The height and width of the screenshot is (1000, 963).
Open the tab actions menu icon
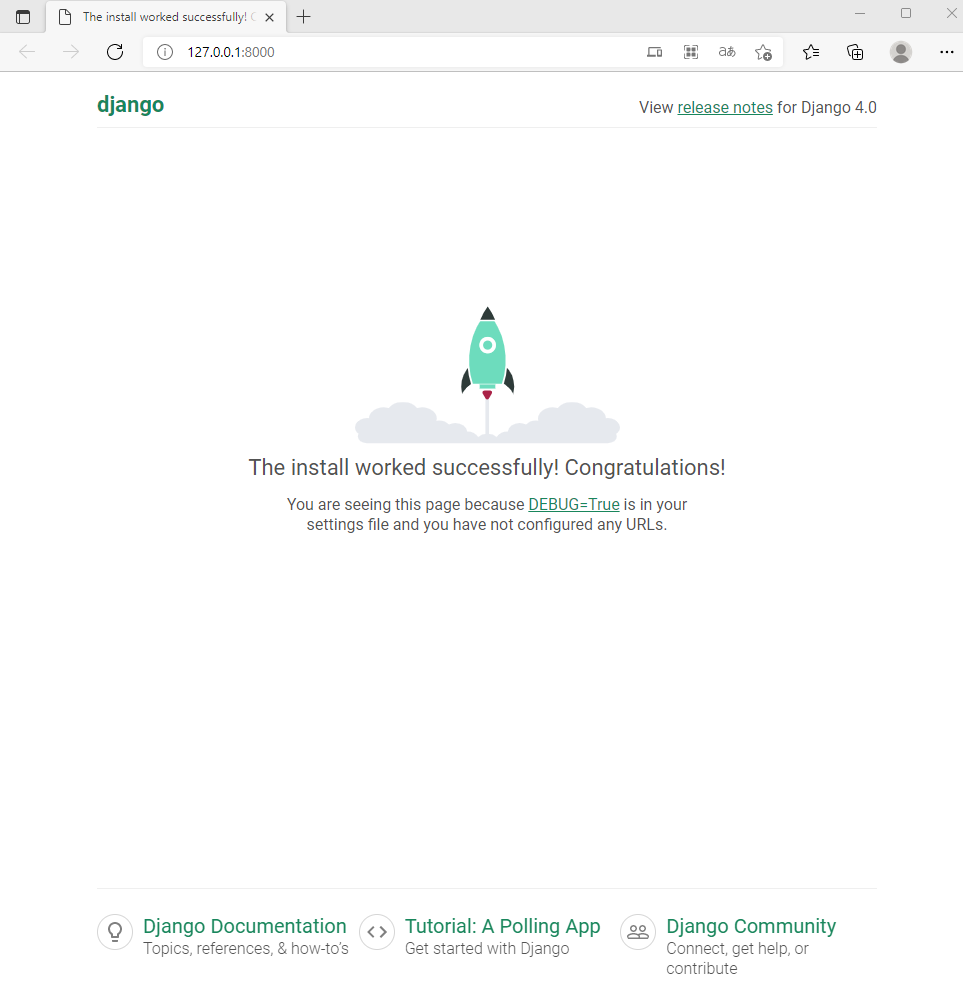point(23,17)
